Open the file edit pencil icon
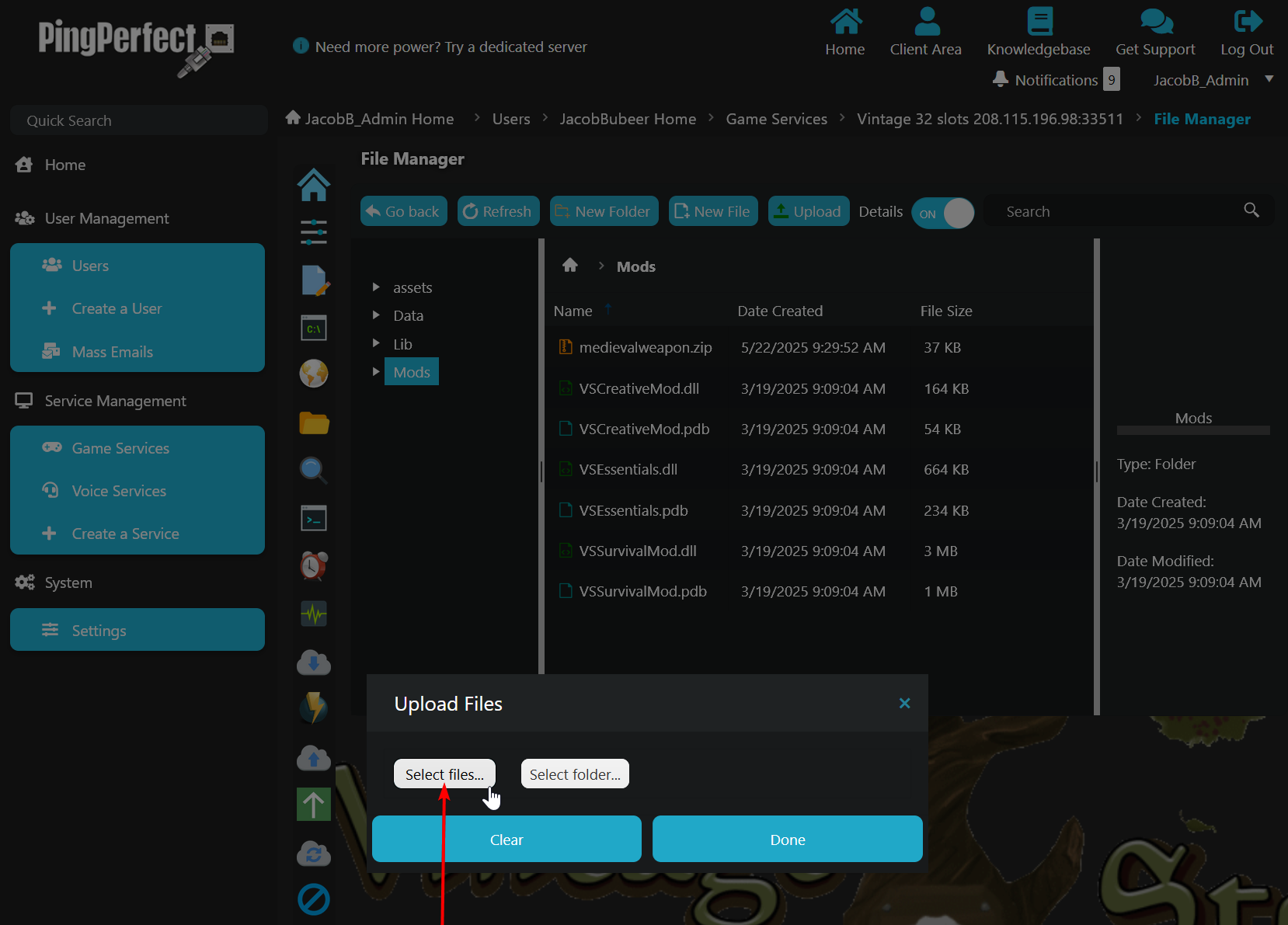1288x925 pixels. pyautogui.click(x=314, y=280)
